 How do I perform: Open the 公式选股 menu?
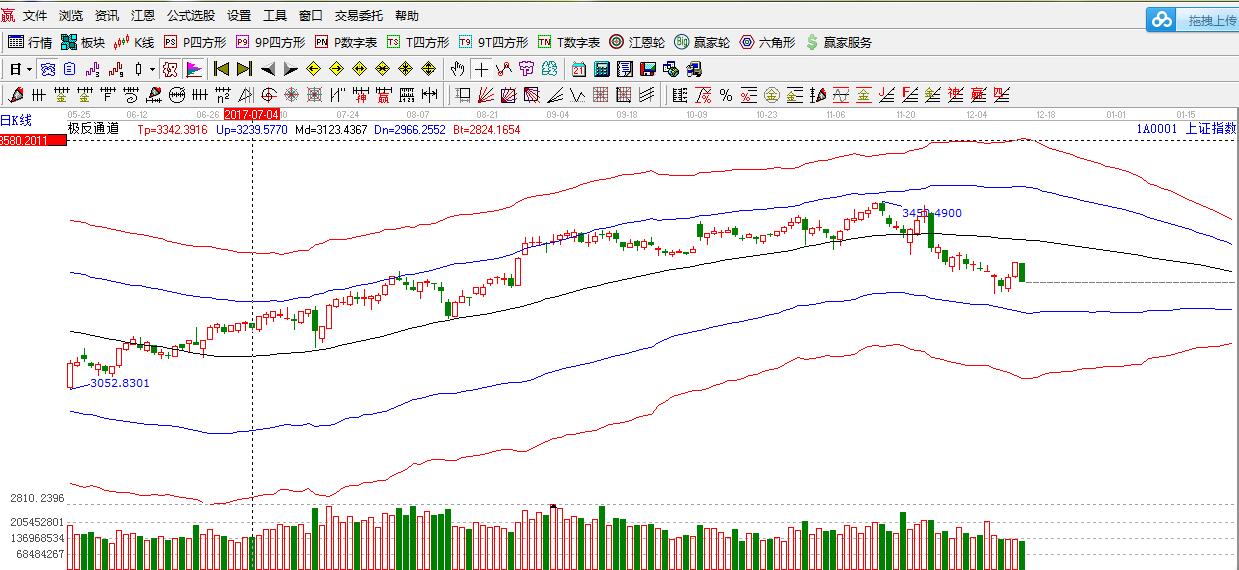click(190, 16)
